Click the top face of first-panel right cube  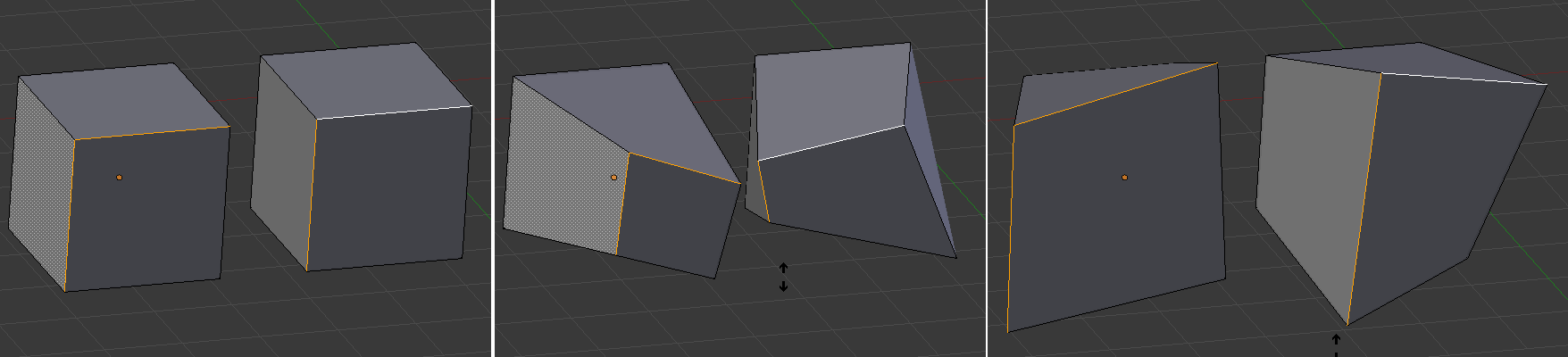[366, 79]
